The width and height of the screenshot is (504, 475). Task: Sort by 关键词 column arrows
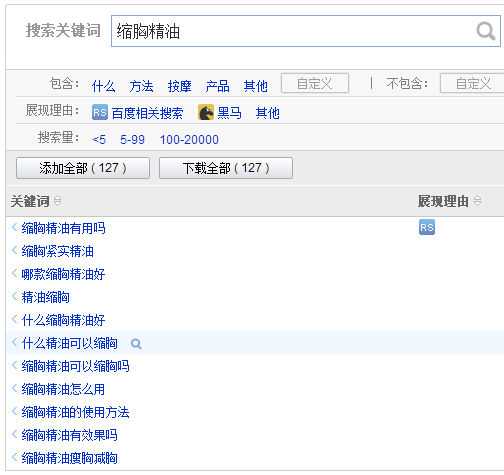tap(57, 201)
